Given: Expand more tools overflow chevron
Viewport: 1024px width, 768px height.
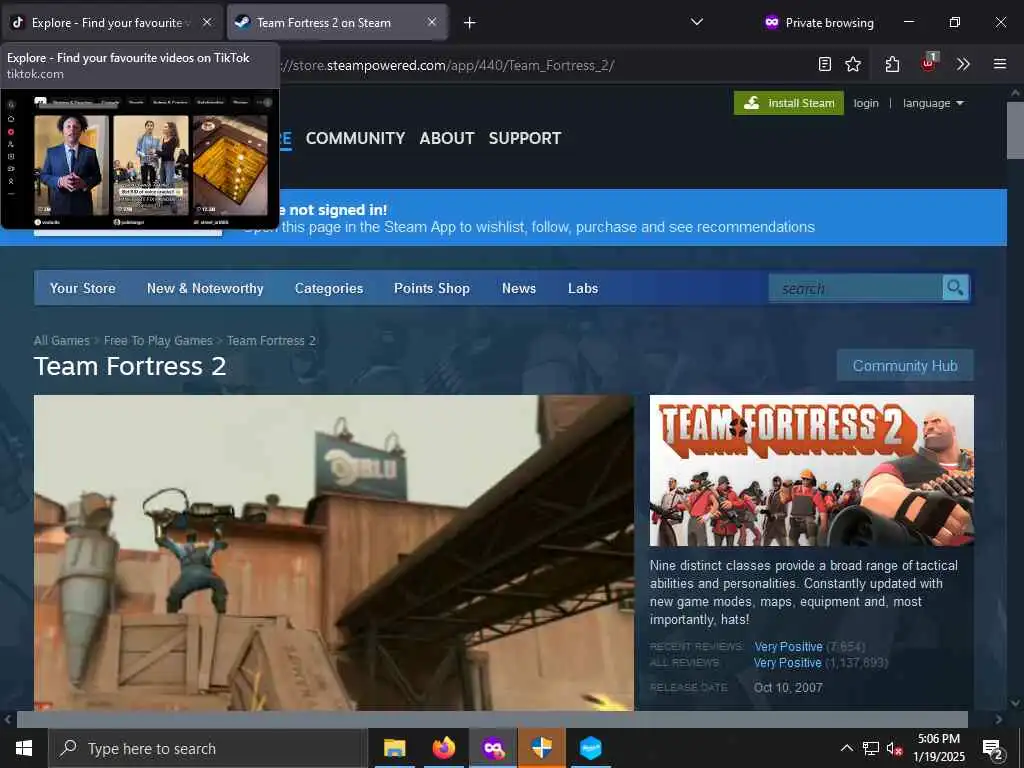Looking at the screenshot, I should (963, 64).
